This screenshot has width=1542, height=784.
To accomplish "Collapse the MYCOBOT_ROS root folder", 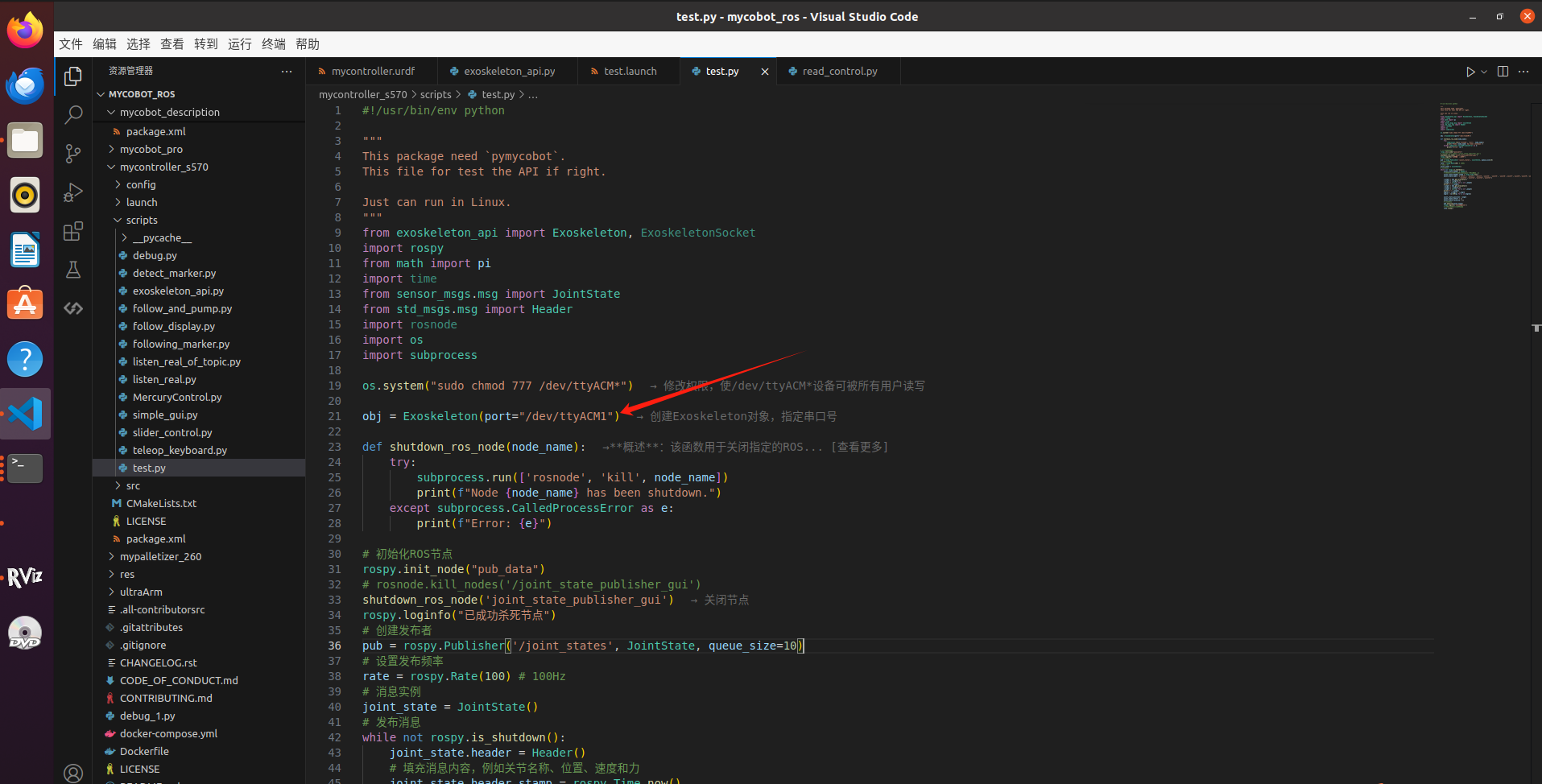I will coord(199,94).
